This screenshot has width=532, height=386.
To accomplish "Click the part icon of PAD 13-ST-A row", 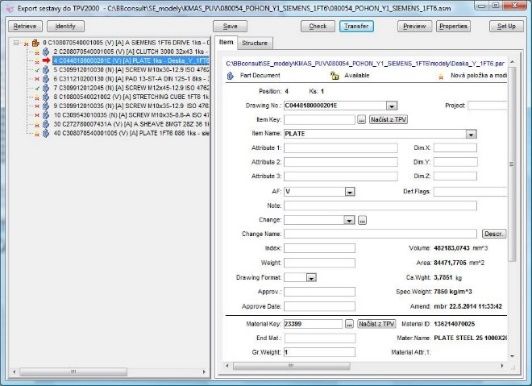I will (x=46, y=79).
